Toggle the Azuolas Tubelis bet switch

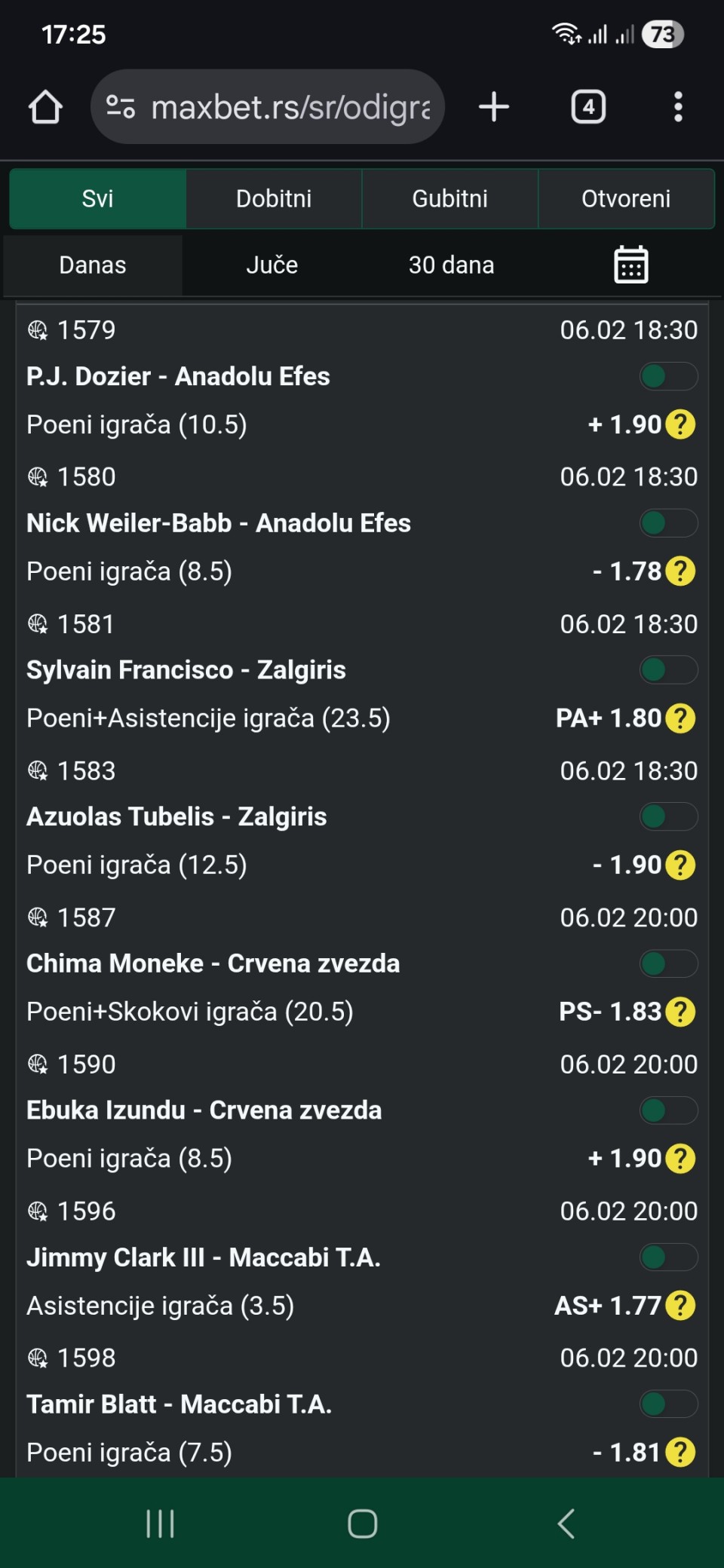(x=668, y=816)
